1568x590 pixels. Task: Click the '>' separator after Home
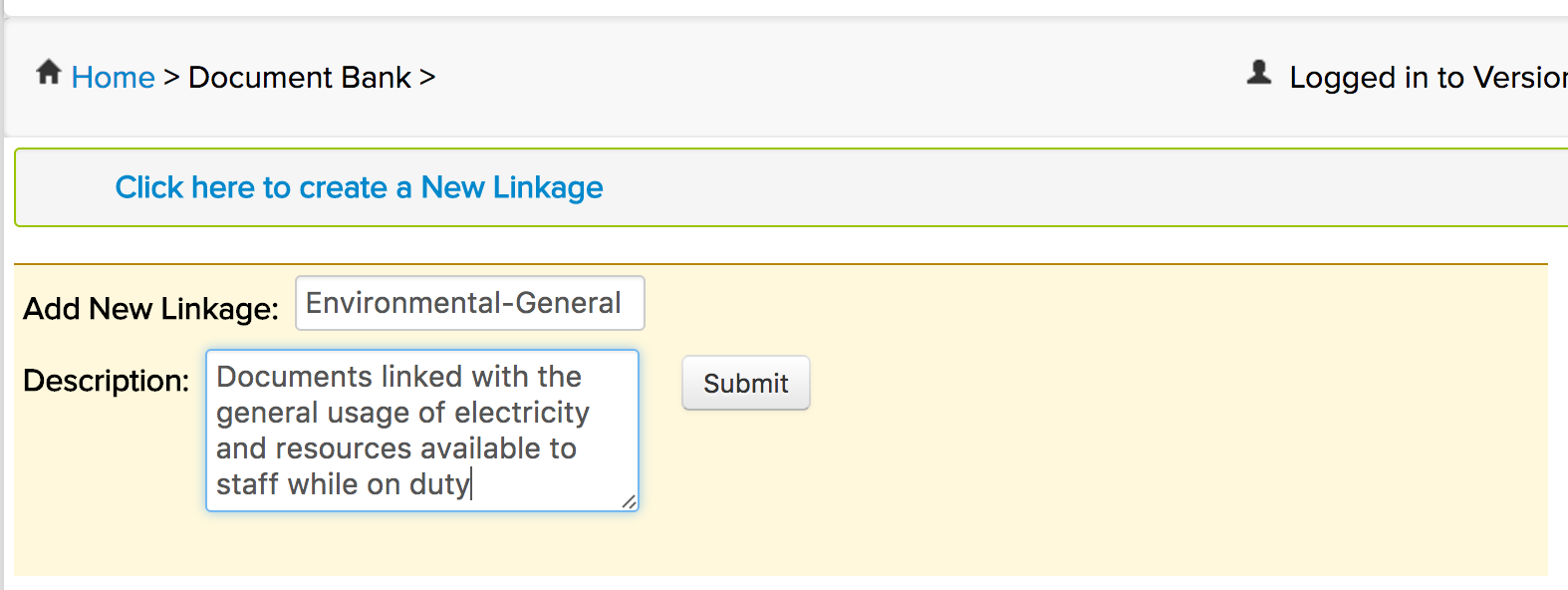click(x=171, y=77)
